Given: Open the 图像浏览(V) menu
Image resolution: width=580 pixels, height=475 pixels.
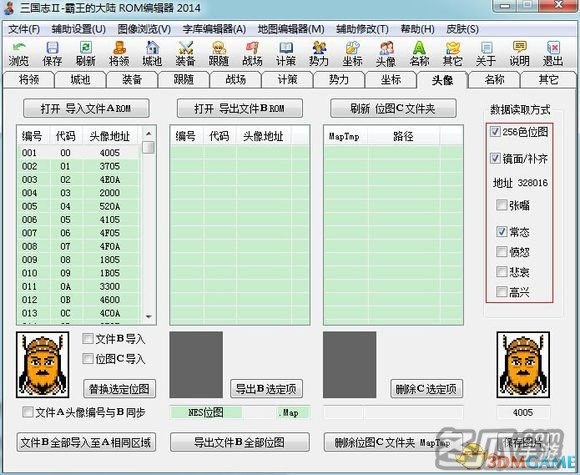Looking at the screenshot, I should pos(144,29).
